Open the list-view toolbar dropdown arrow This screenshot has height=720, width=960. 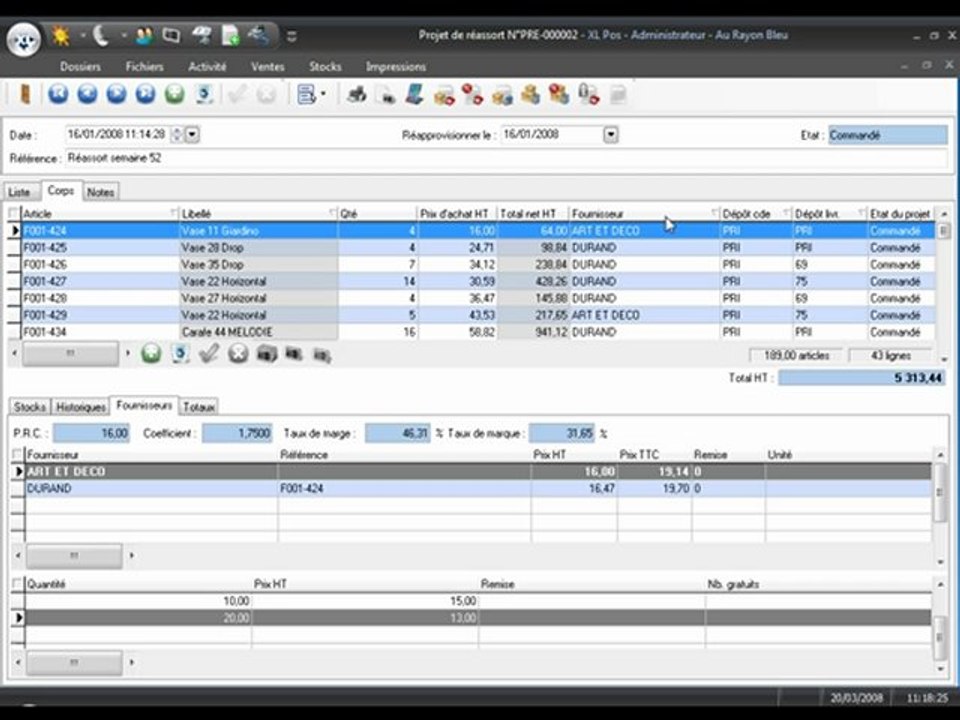[323, 95]
